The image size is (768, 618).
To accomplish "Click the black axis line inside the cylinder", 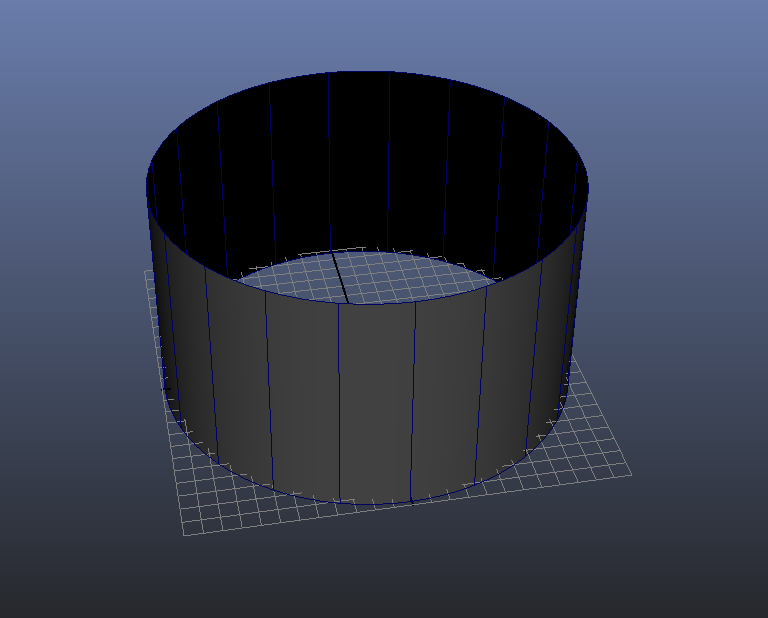I will [340, 277].
